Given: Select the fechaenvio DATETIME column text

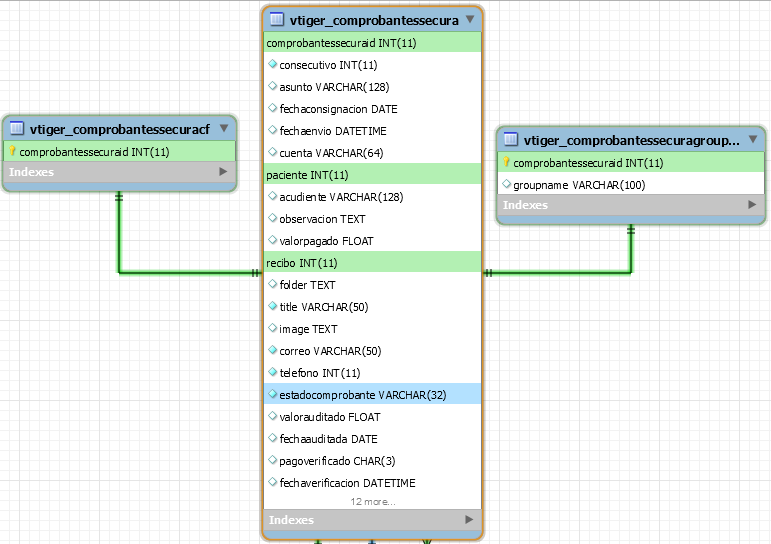Looking at the screenshot, I should (333, 131).
